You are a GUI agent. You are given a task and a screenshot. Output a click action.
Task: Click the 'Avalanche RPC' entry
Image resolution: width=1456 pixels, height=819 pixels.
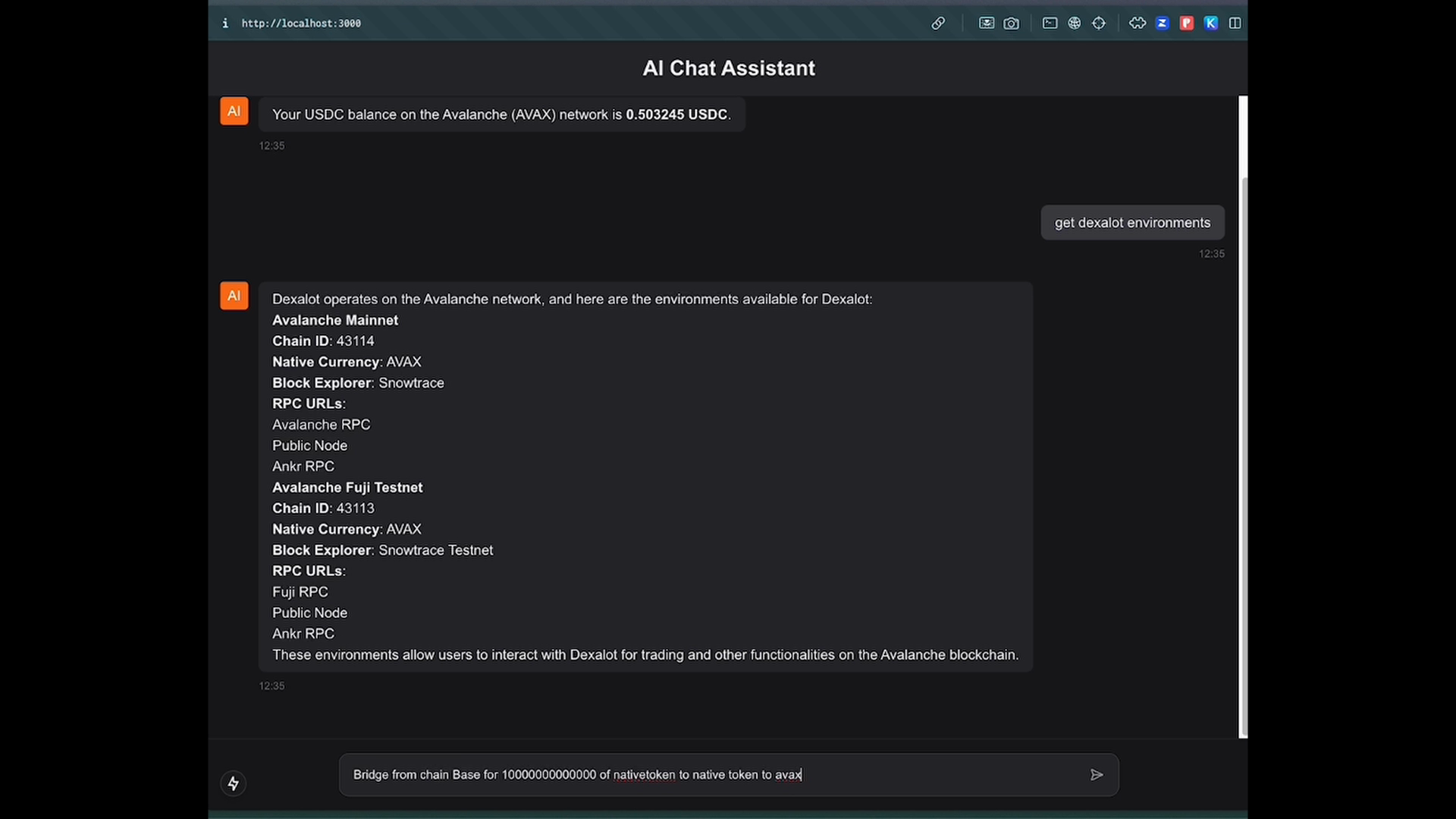point(322,425)
